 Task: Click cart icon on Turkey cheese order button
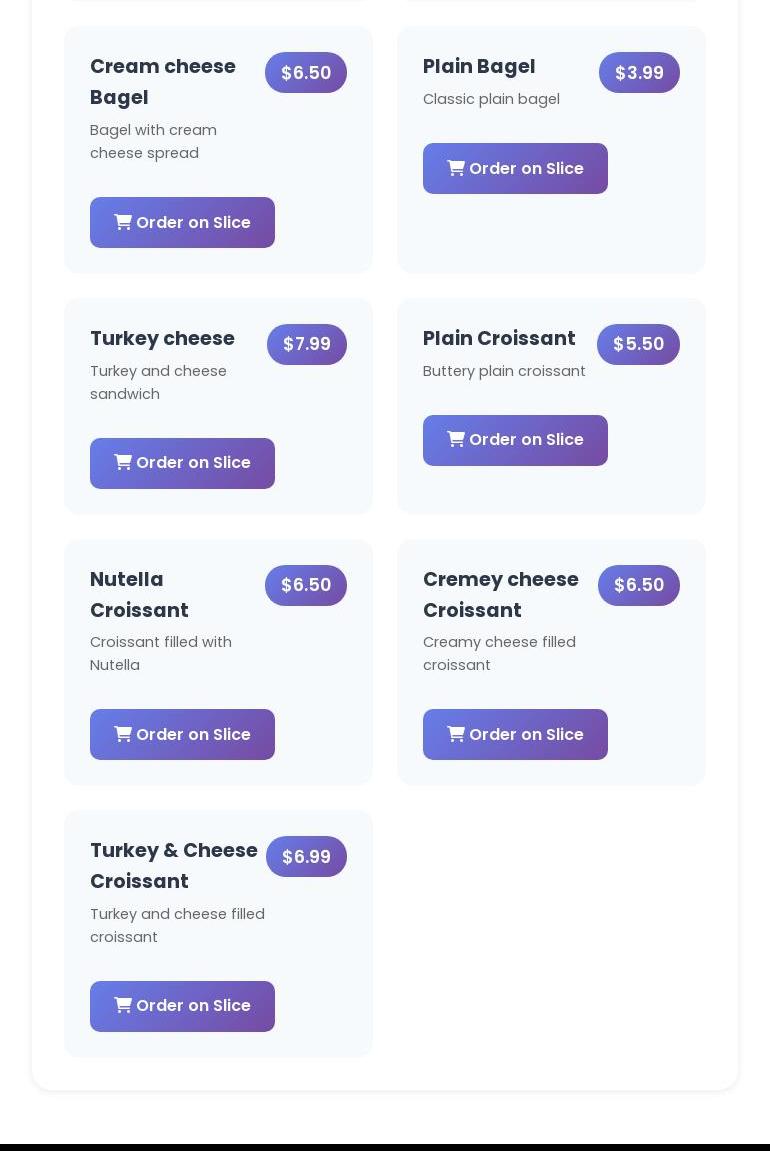click(123, 462)
